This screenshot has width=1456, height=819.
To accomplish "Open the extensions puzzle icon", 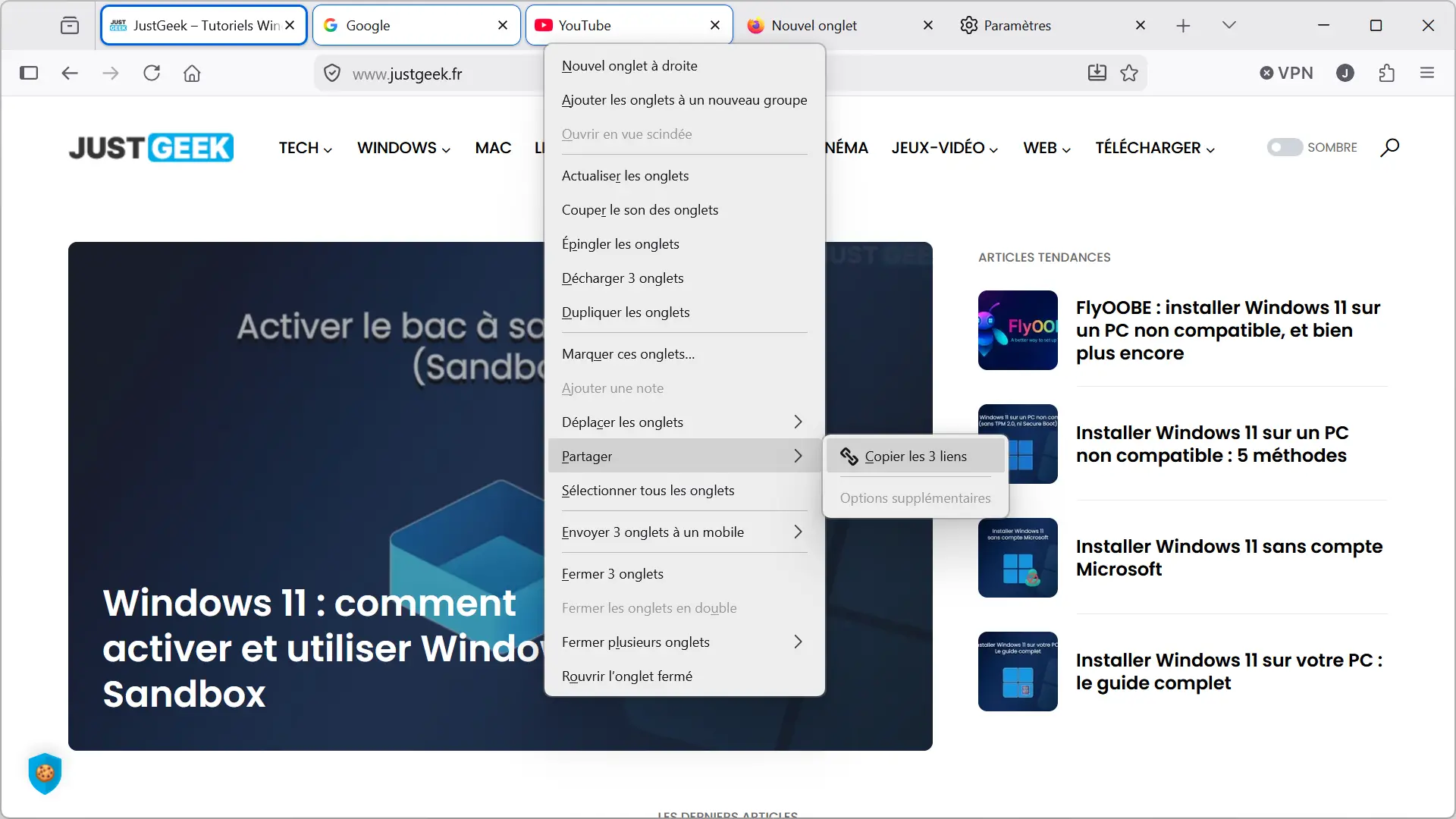I will pyautogui.click(x=1387, y=73).
